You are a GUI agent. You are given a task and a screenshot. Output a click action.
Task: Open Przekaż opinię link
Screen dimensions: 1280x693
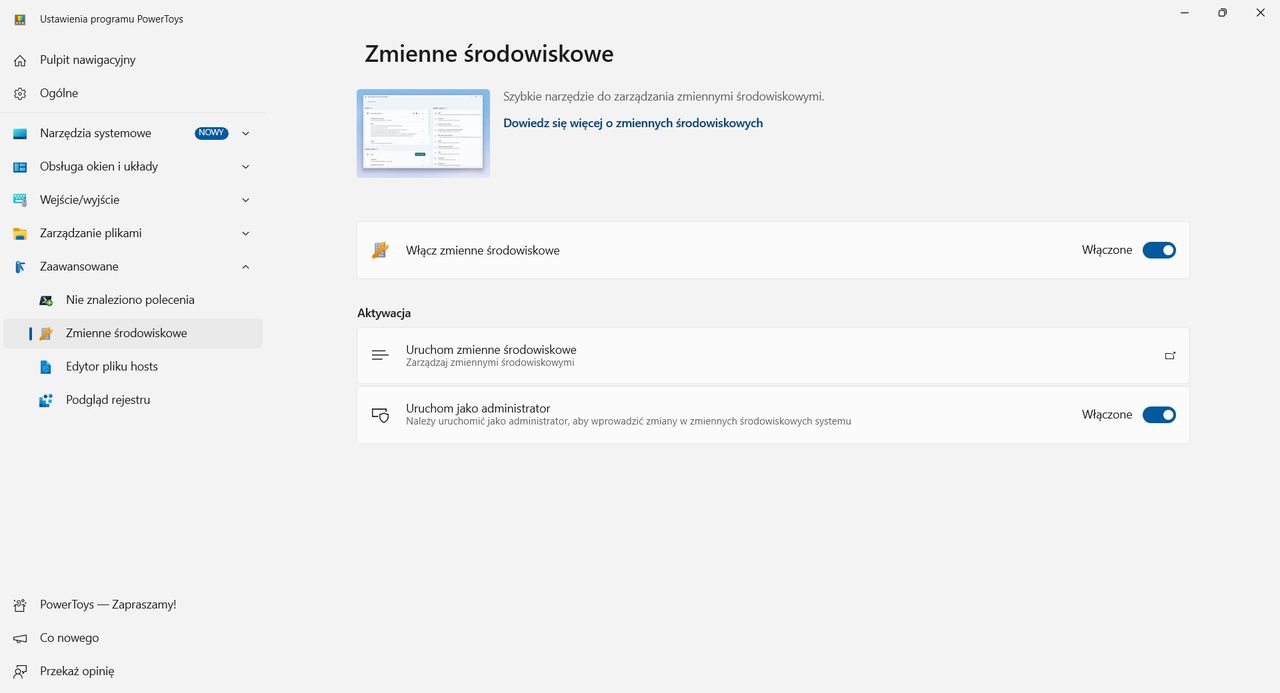pyautogui.click(x=133, y=671)
